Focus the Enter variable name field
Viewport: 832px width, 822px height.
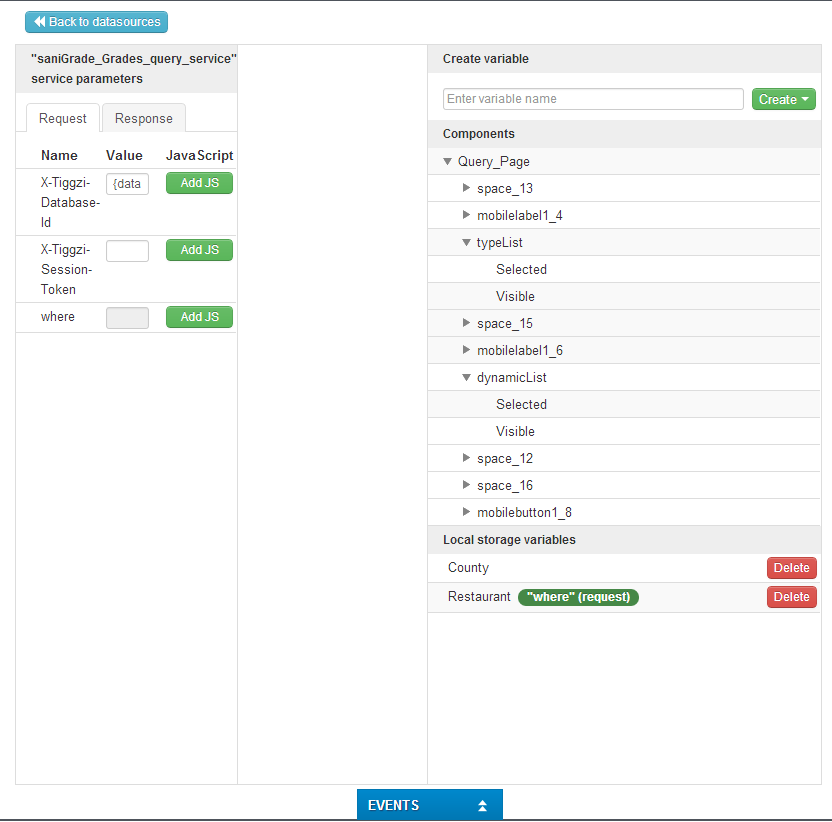[x=593, y=99]
